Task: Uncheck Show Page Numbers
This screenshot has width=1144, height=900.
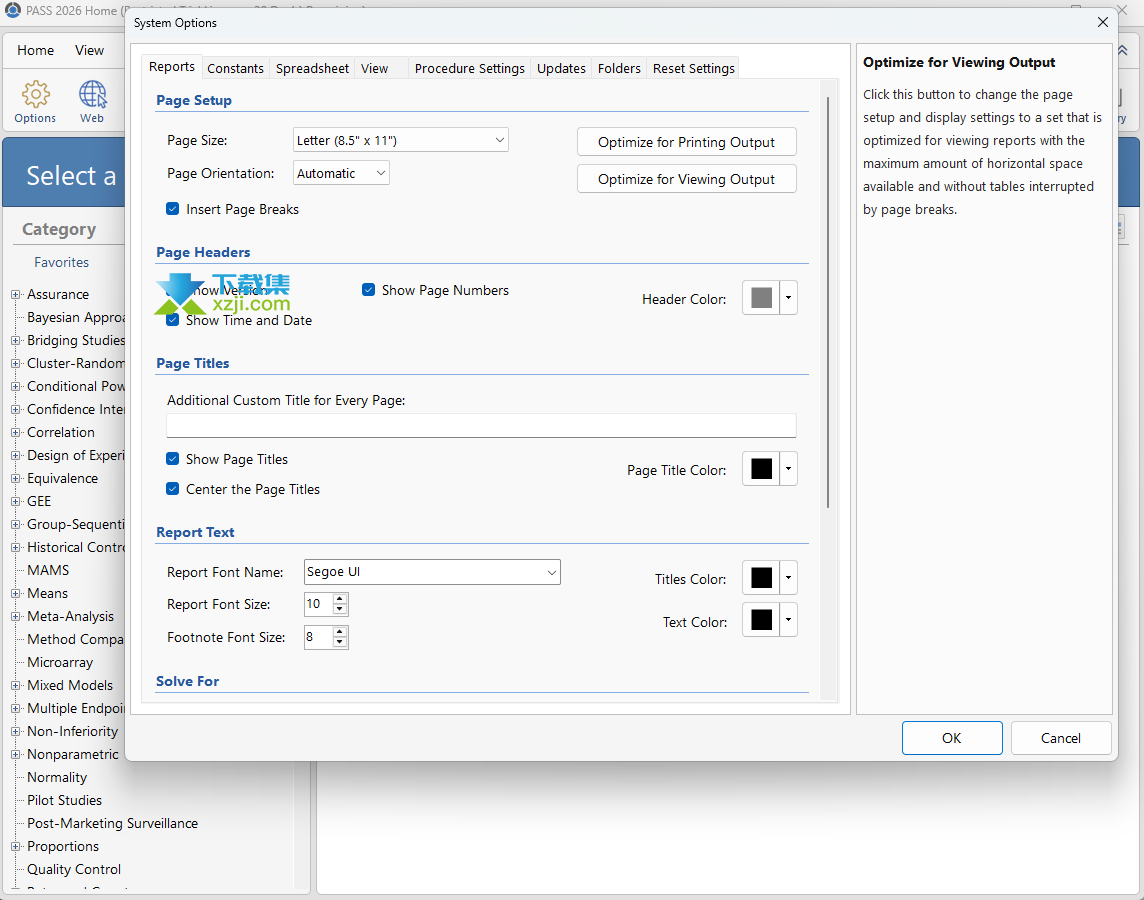Action: pyautogui.click(x=369, y=290)
